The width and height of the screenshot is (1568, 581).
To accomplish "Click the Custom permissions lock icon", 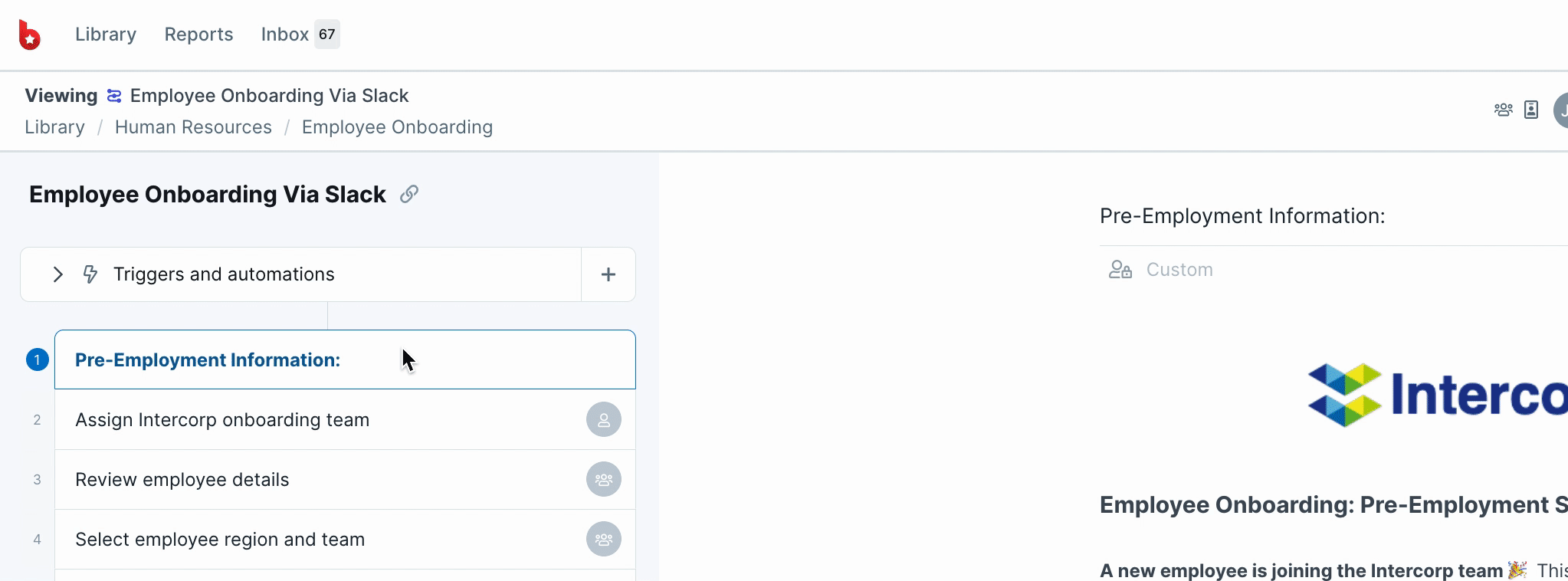I will point(1120,269).
